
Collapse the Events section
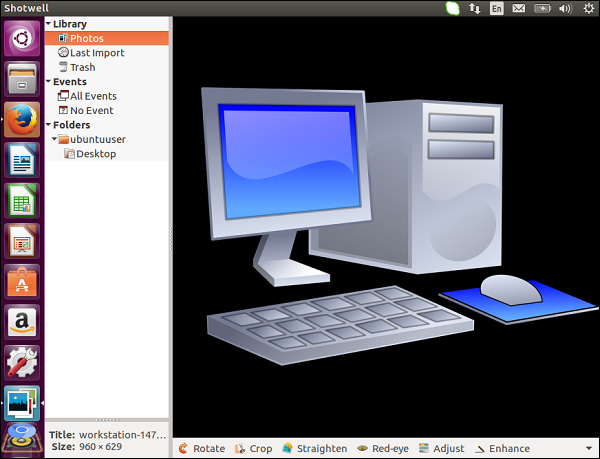pyautogui.click(x=49, y=82)
